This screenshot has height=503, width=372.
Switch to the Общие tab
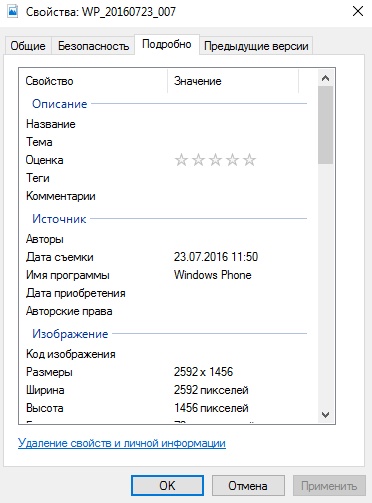point(28,46)
